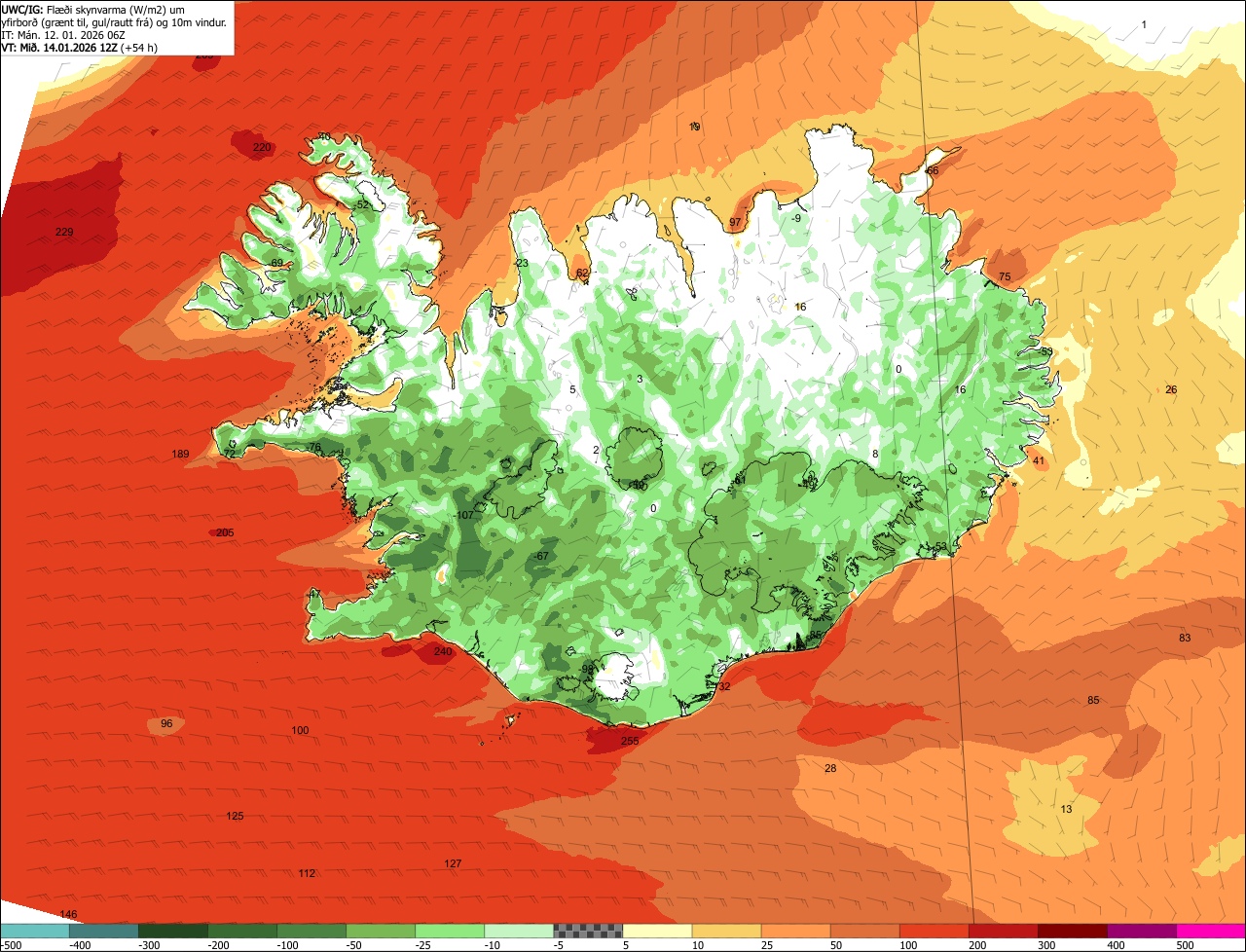Click the pale yellow 5 to 10 legend swatch
Viewport: 1246px width, 952px height.
(x=657, y=931)
